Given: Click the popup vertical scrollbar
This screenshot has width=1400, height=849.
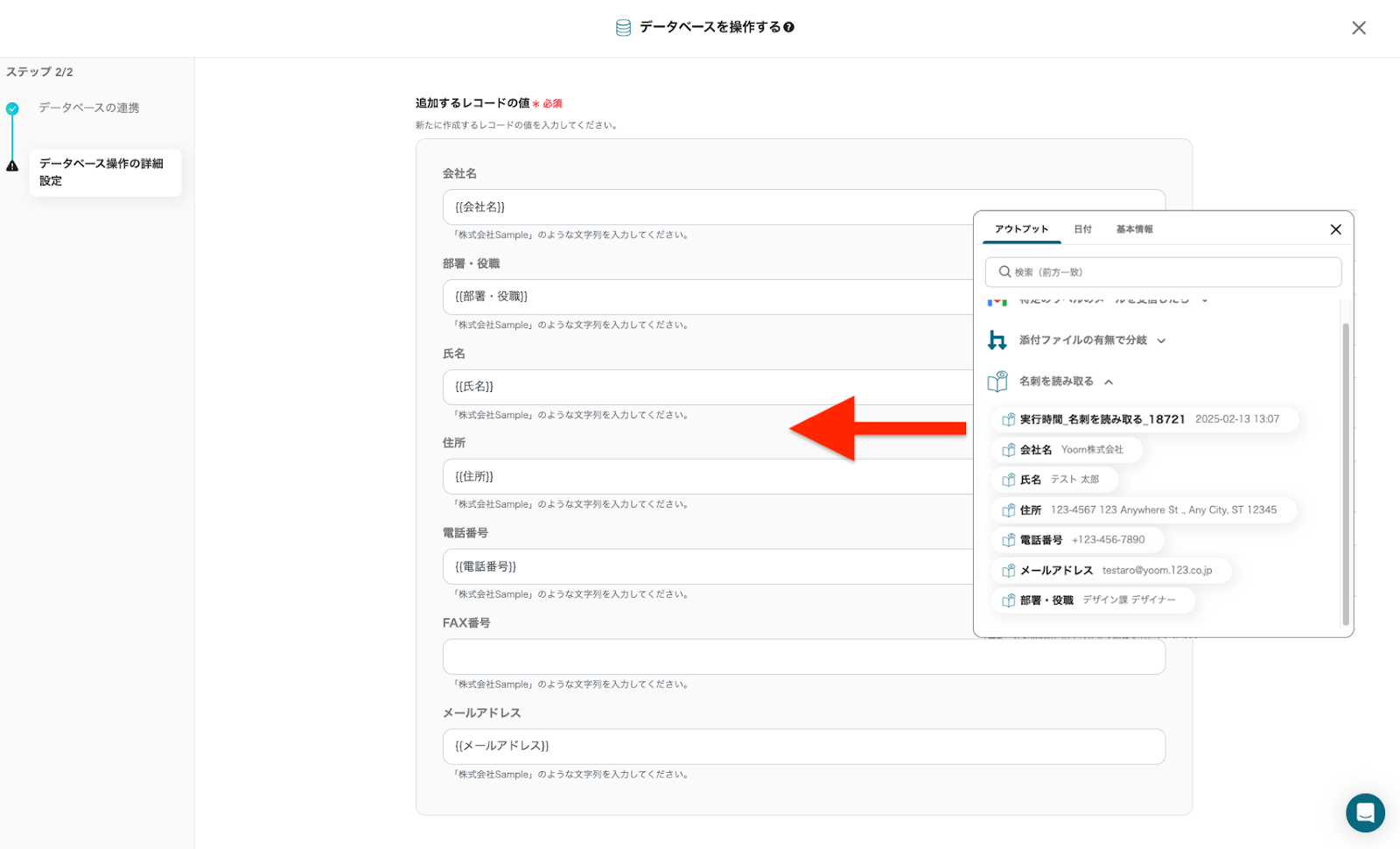Looking at the screenshot, I should [1345, 473].
